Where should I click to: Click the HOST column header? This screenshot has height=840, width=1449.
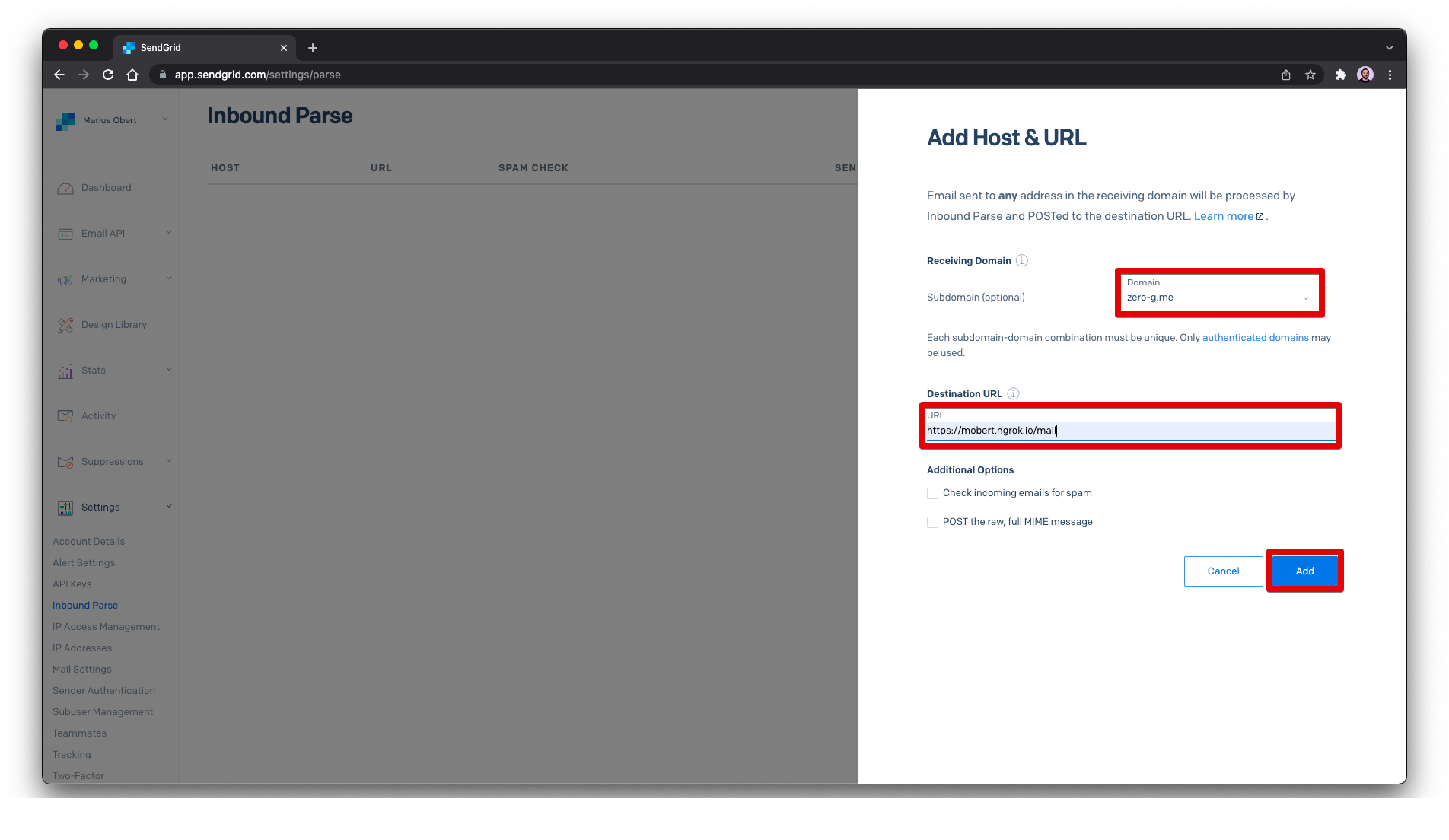[x=225, y=168]
